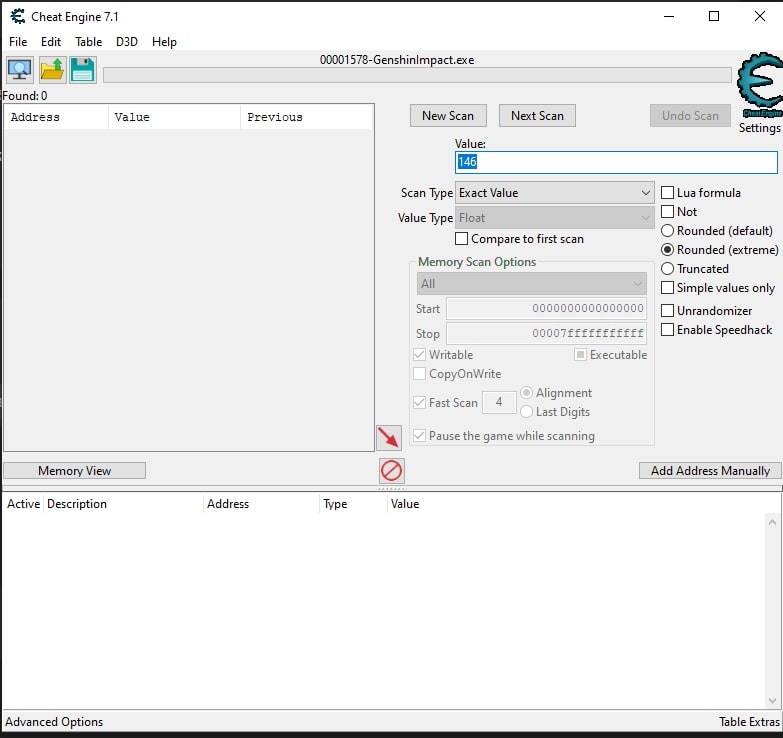Click the scan progress bar
Viewport: 783px width, 738px height.
click(x=417, y=75)
